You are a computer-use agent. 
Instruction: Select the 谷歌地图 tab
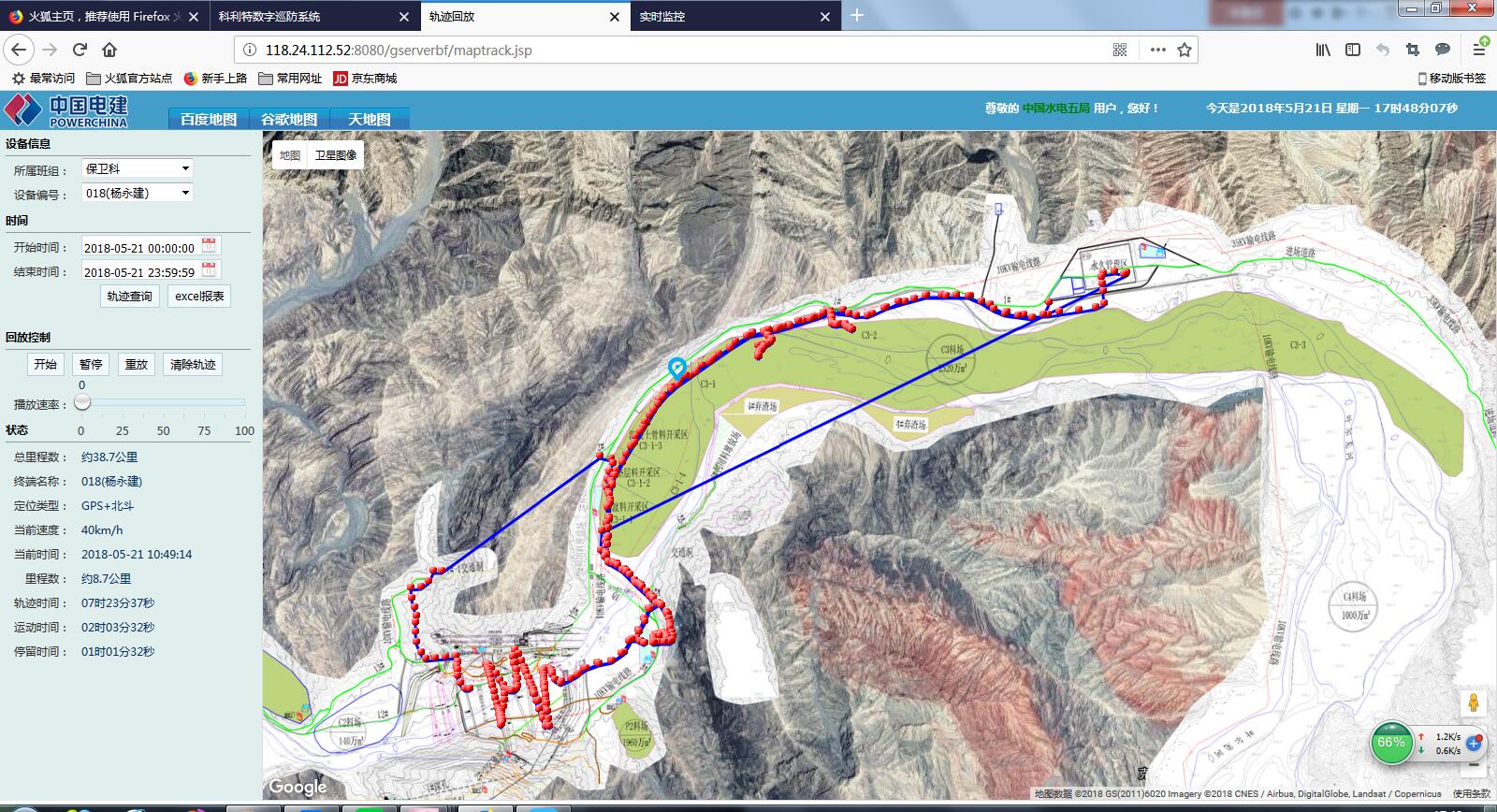(289, 119)
